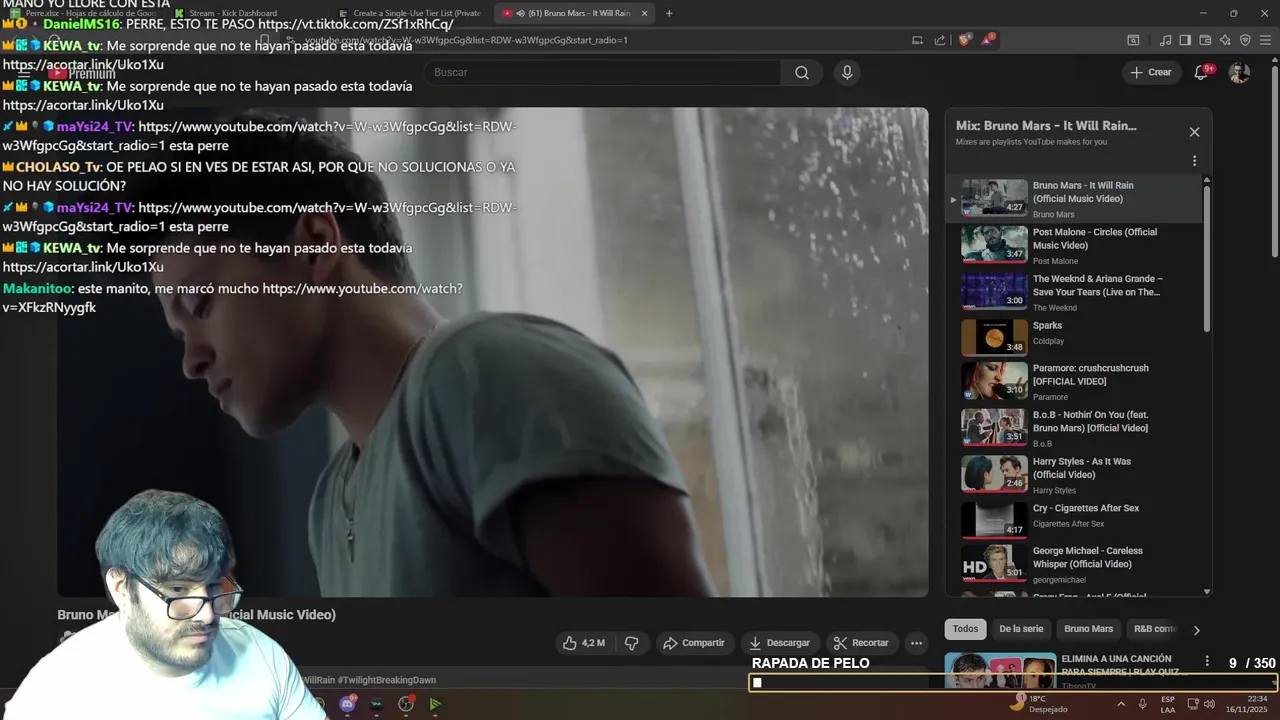The image size is (1280, 720).
Task: Close the Mix playlist panel
Action: 1194,132
